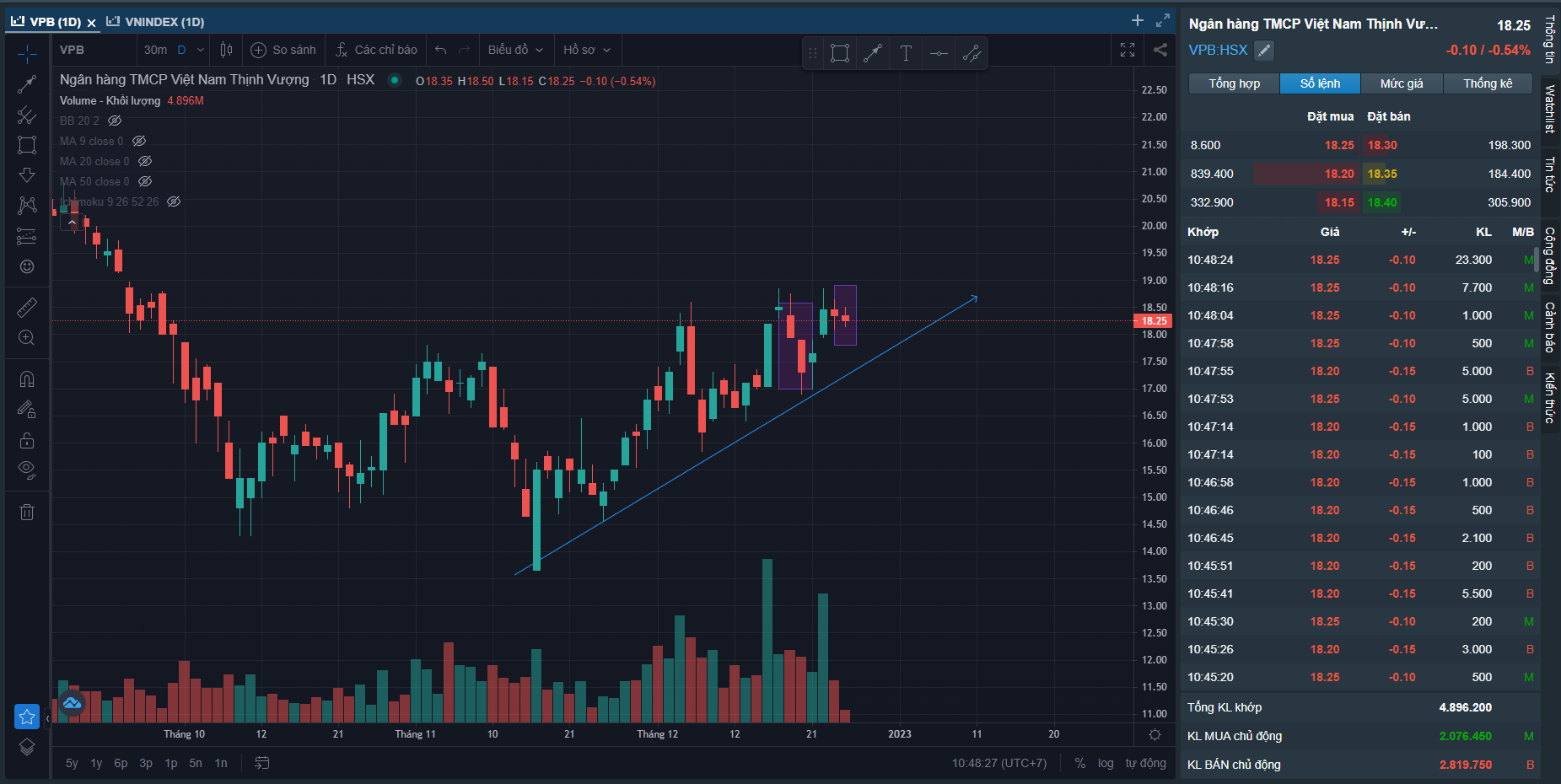The image size is (1561, 784).
Task: Open the Watchlist side tab
Action: coord(1550,109)
